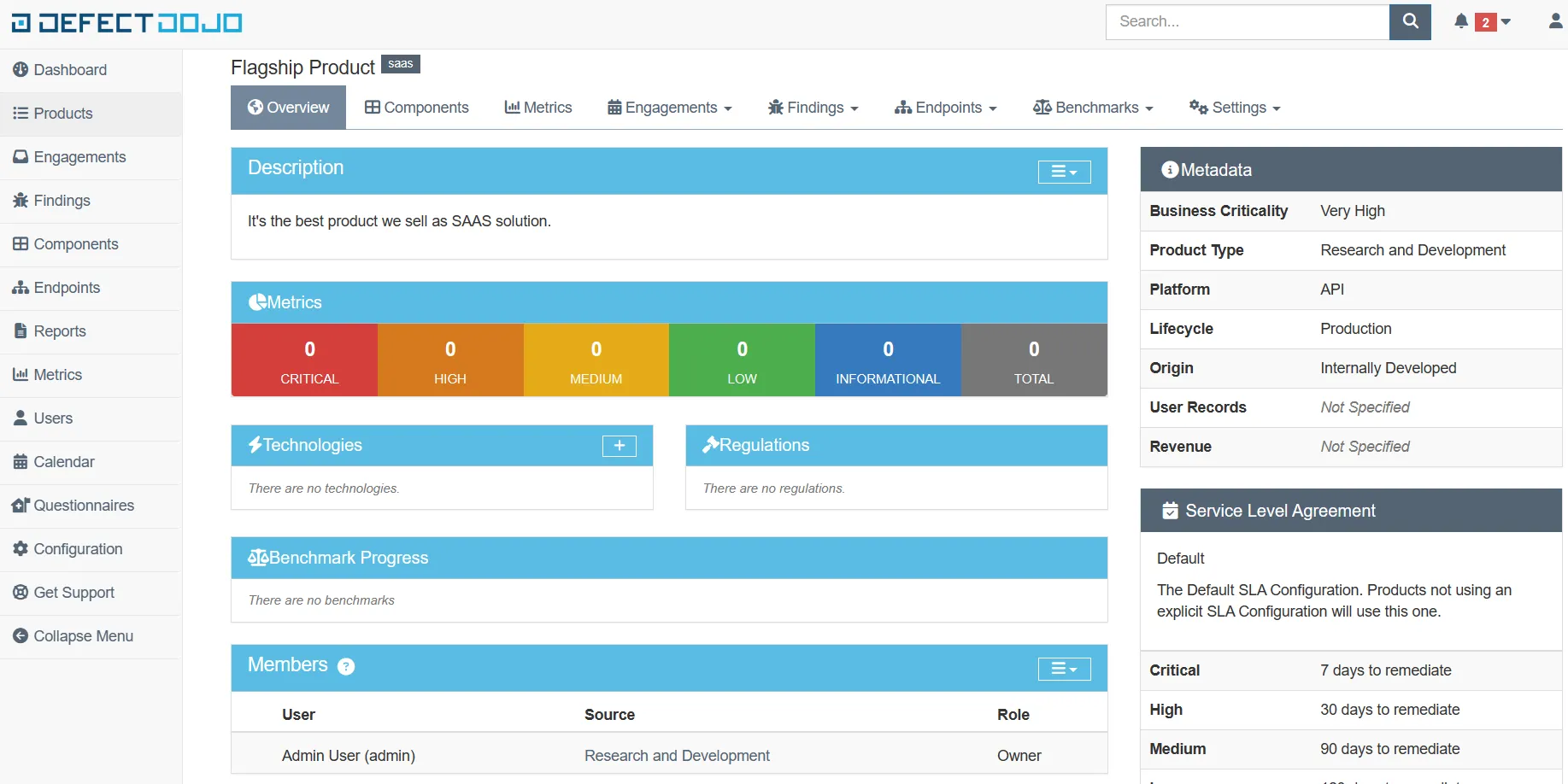Open Questionnaires from the sidebar

tap(83, 506)
